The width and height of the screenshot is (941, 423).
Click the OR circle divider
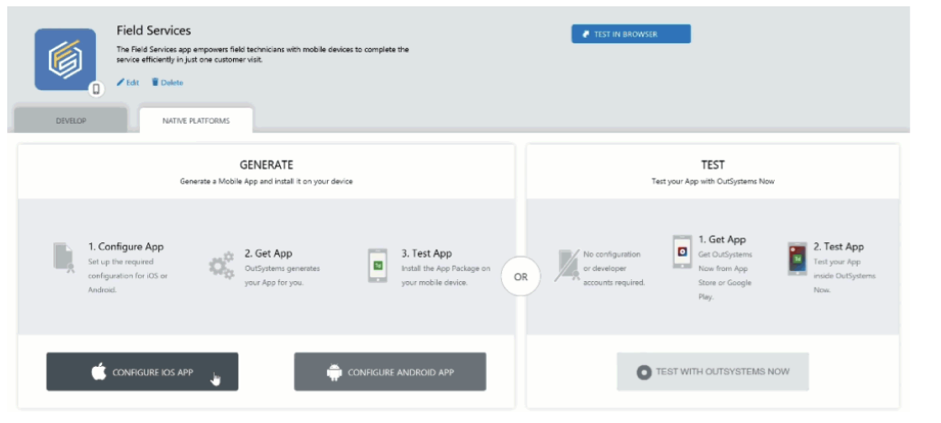(x=521, y=275)
